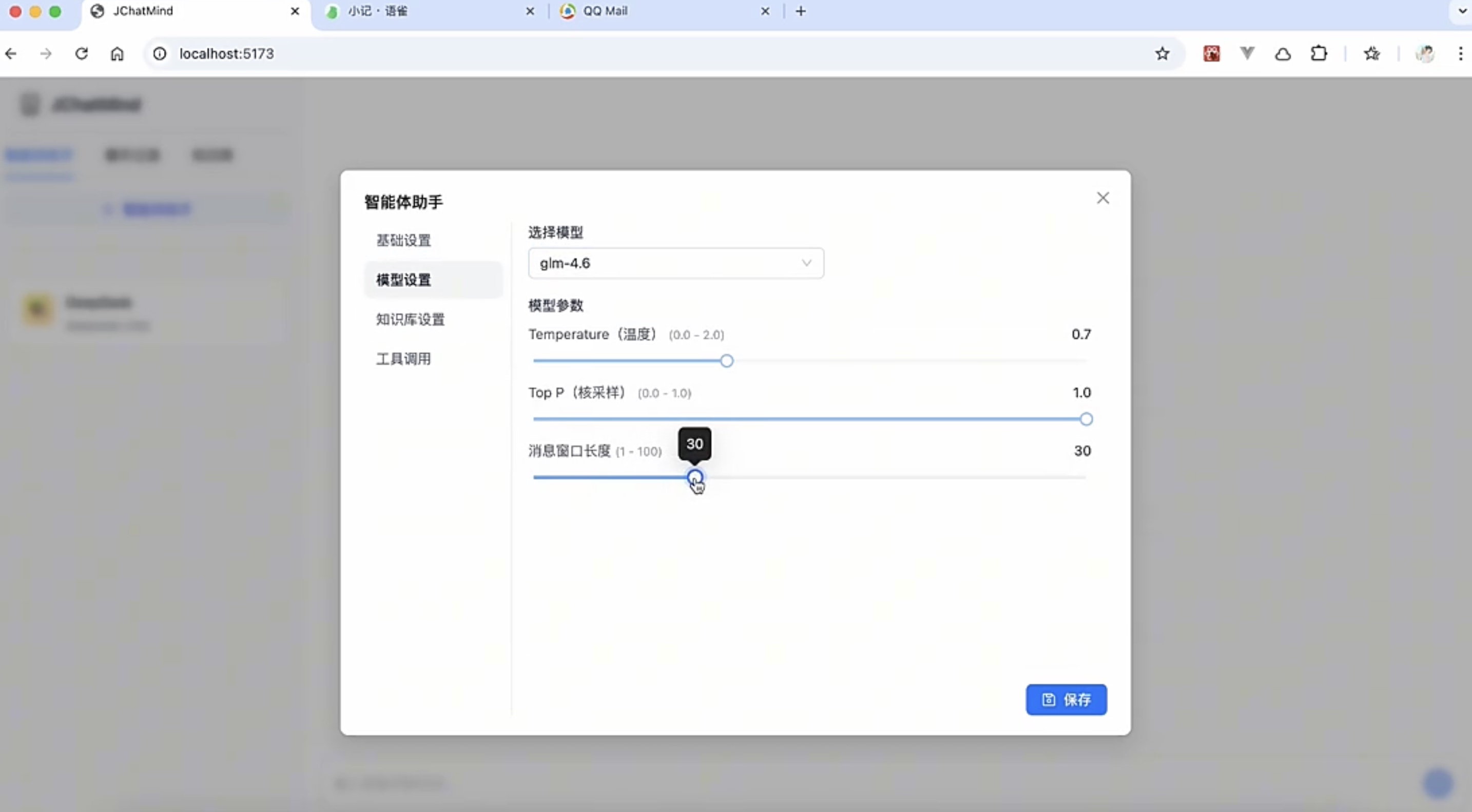This screenshot has height=812, width=1472.
Task: Click the Temperature slider handle
Action: (x=726, y=361)
